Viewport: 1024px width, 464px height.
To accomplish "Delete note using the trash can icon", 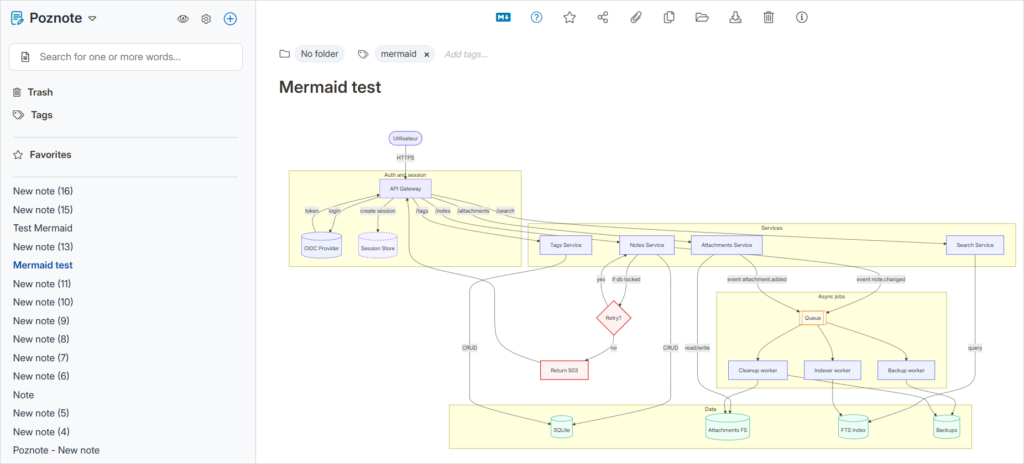I will 768,17.
